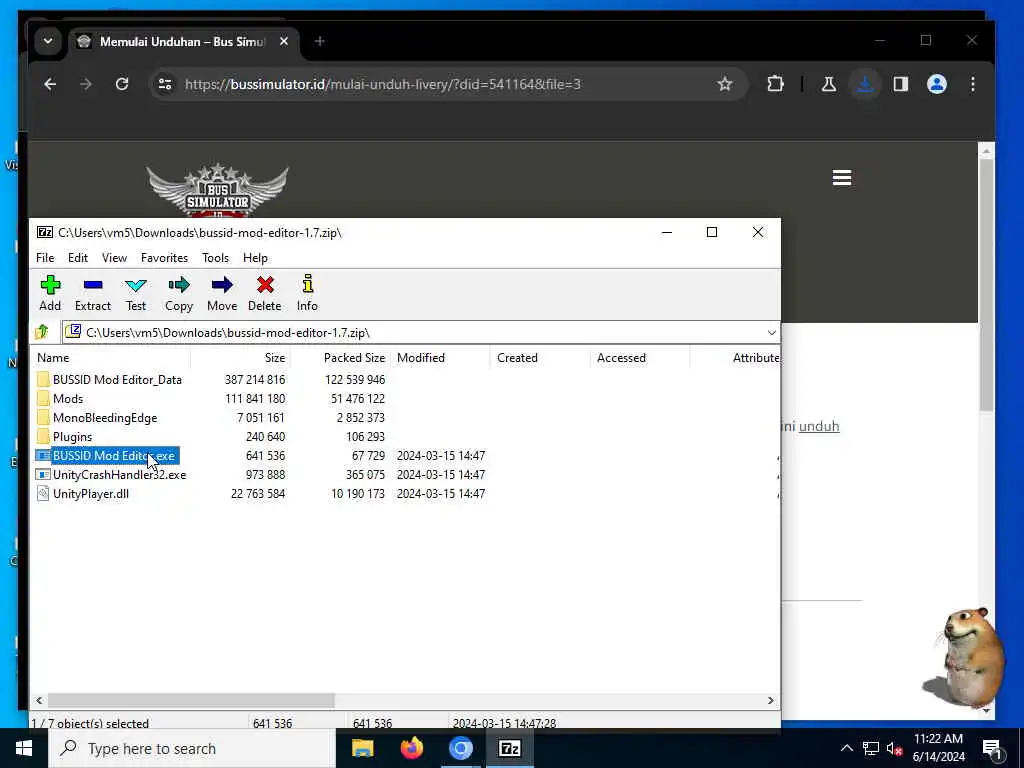This screenshot has width=1024, height=768.
Task: Select the Mods folder row
Action: [68, 398]
